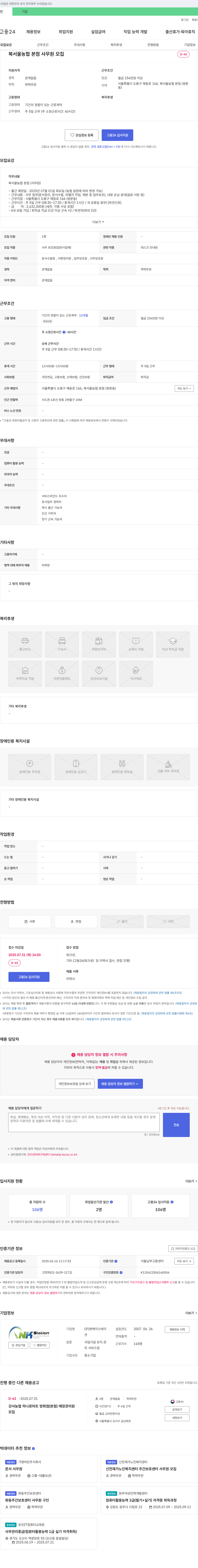Open the 사무관리중급 컴퓨터활용능력 1급 course
The width and height of the screenshot is (198, 1568).
pyautogui.click(x=41, y=1531)
